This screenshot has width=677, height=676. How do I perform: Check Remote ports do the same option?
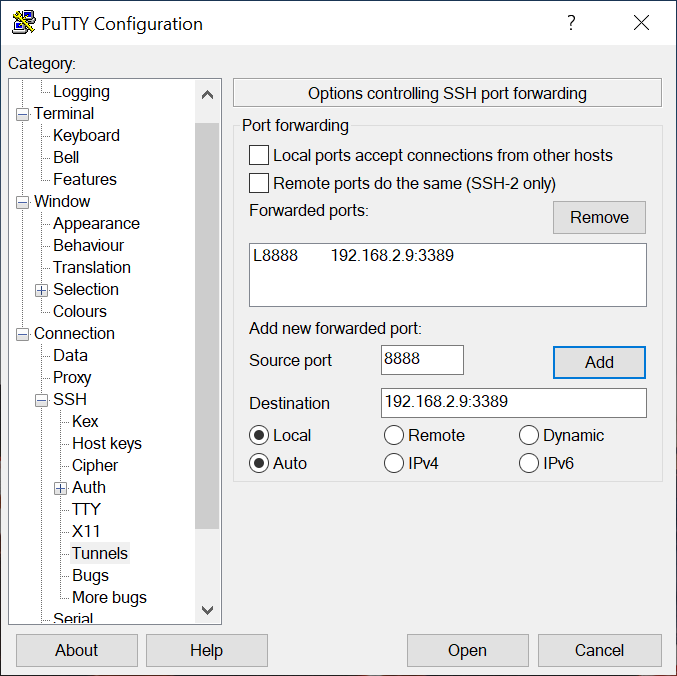click(x=259, y=183)
